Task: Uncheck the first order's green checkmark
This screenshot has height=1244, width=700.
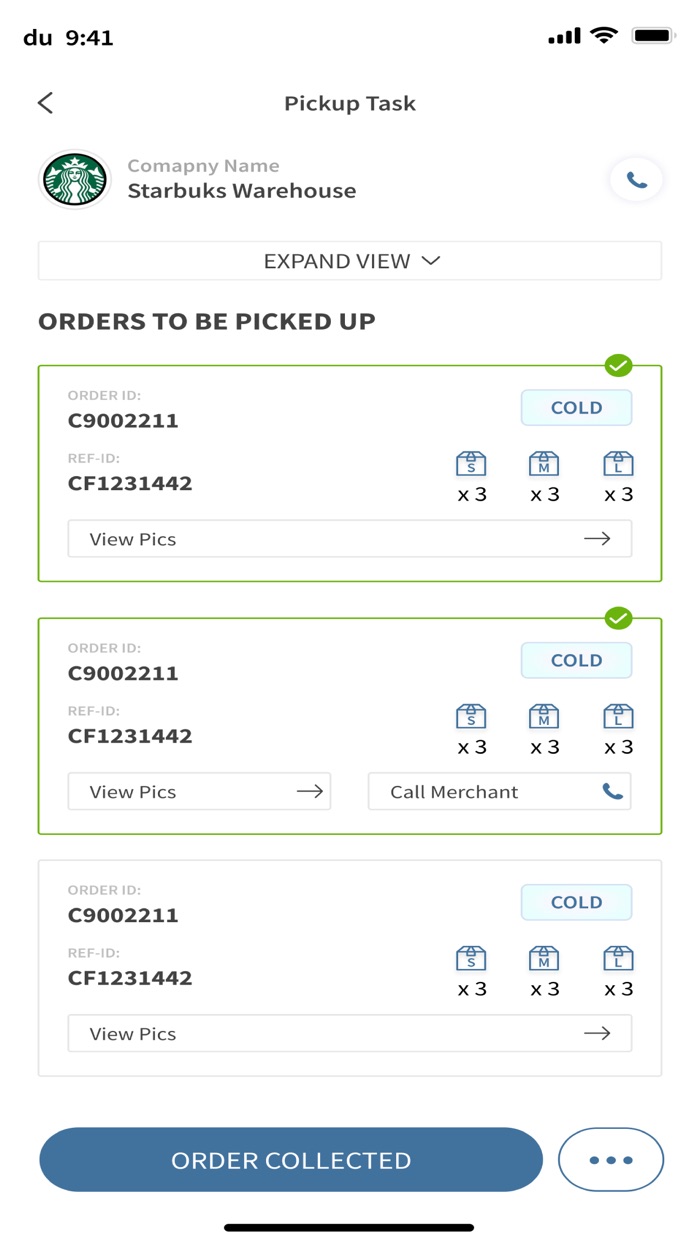Action: [619, 366]
